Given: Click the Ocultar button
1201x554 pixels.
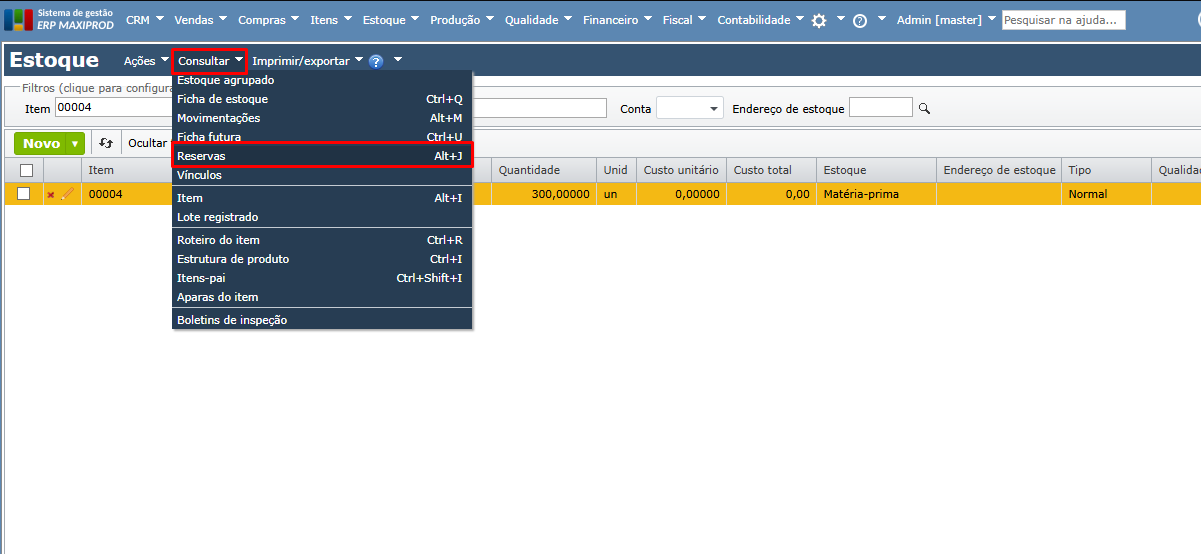Looking at the screenshot, I should [148, 143].
